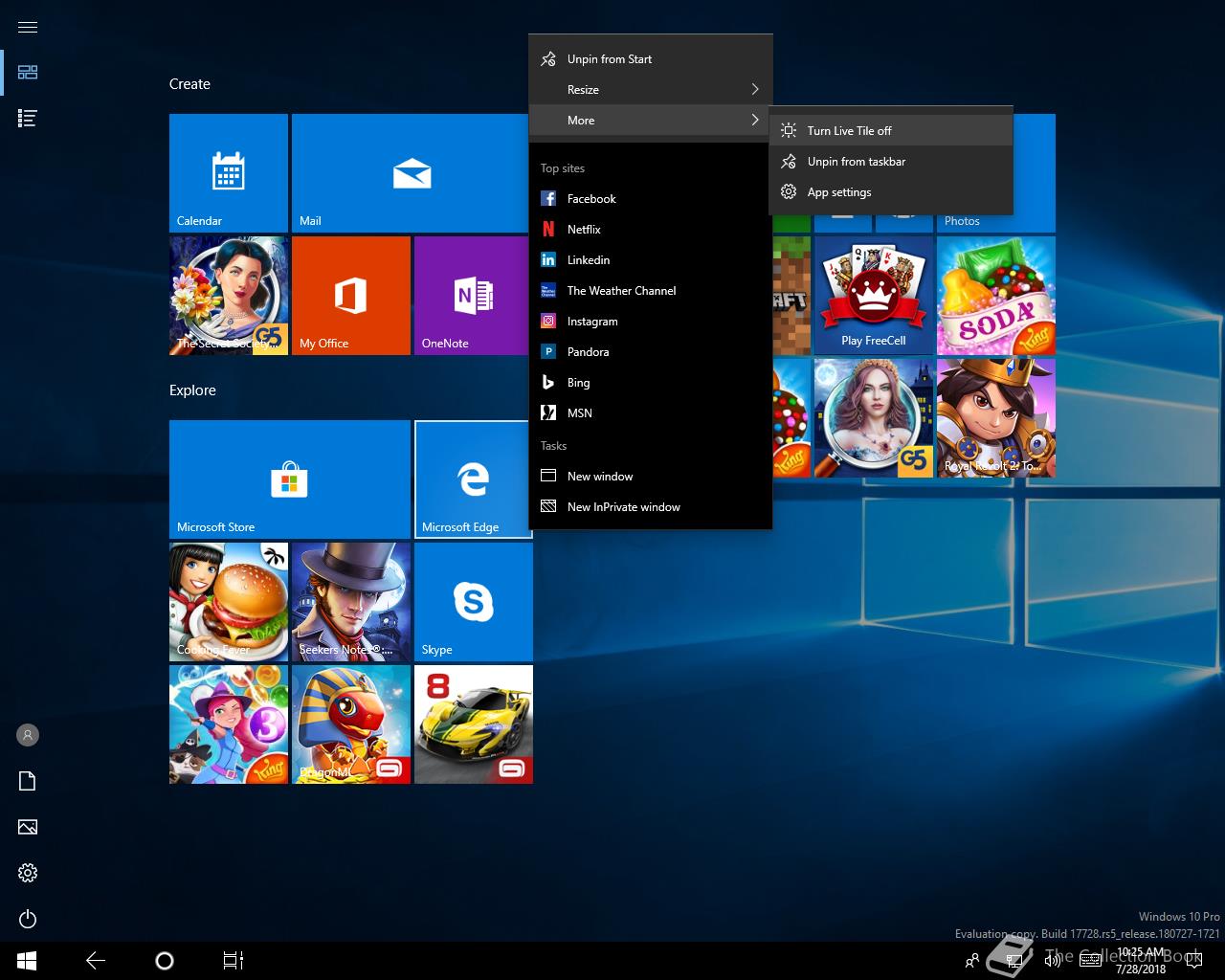
Task: Open Settings gear in Start sidebar
Action: tap(28, 873)
